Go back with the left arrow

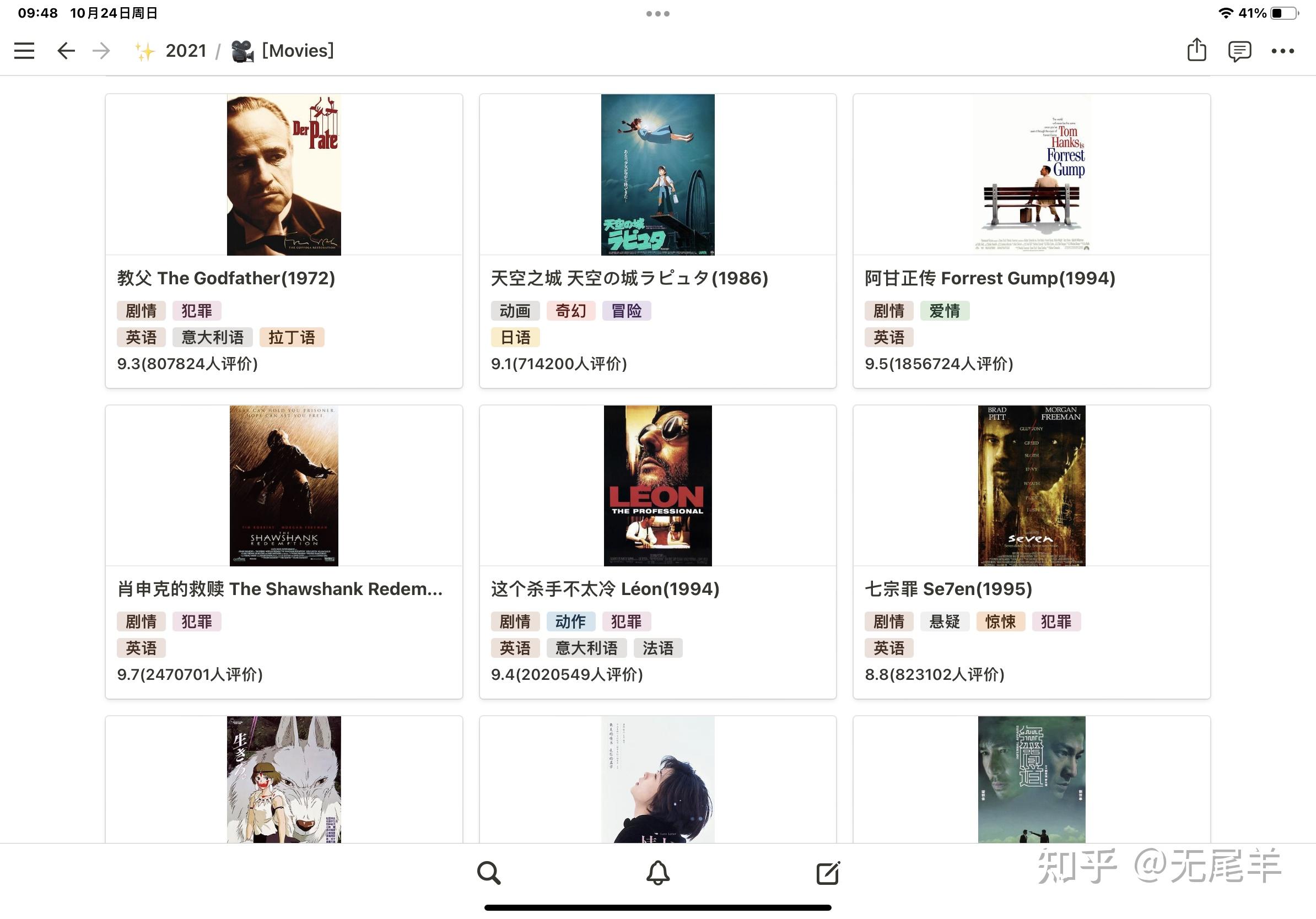[66, 51]
